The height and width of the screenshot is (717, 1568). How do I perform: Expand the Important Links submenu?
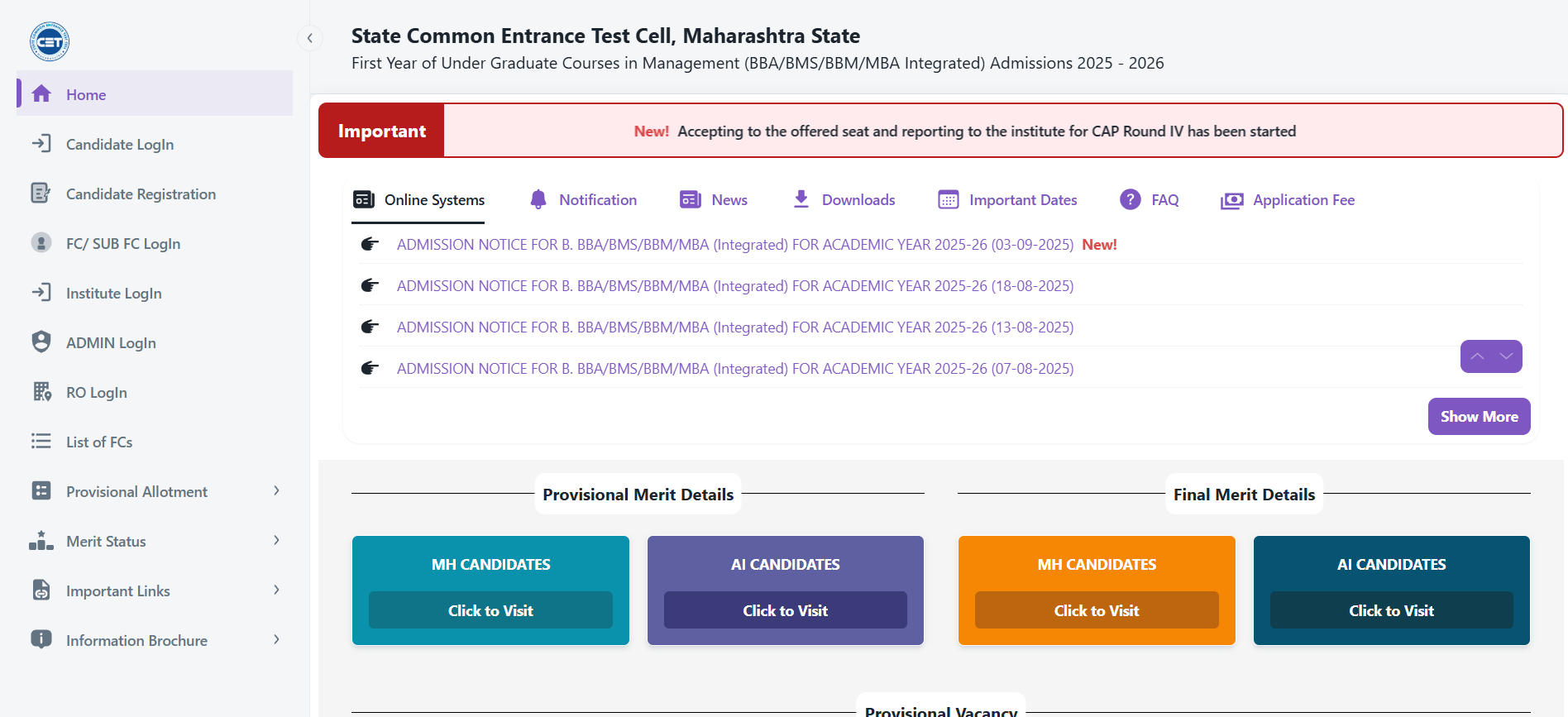pos(276,590)
